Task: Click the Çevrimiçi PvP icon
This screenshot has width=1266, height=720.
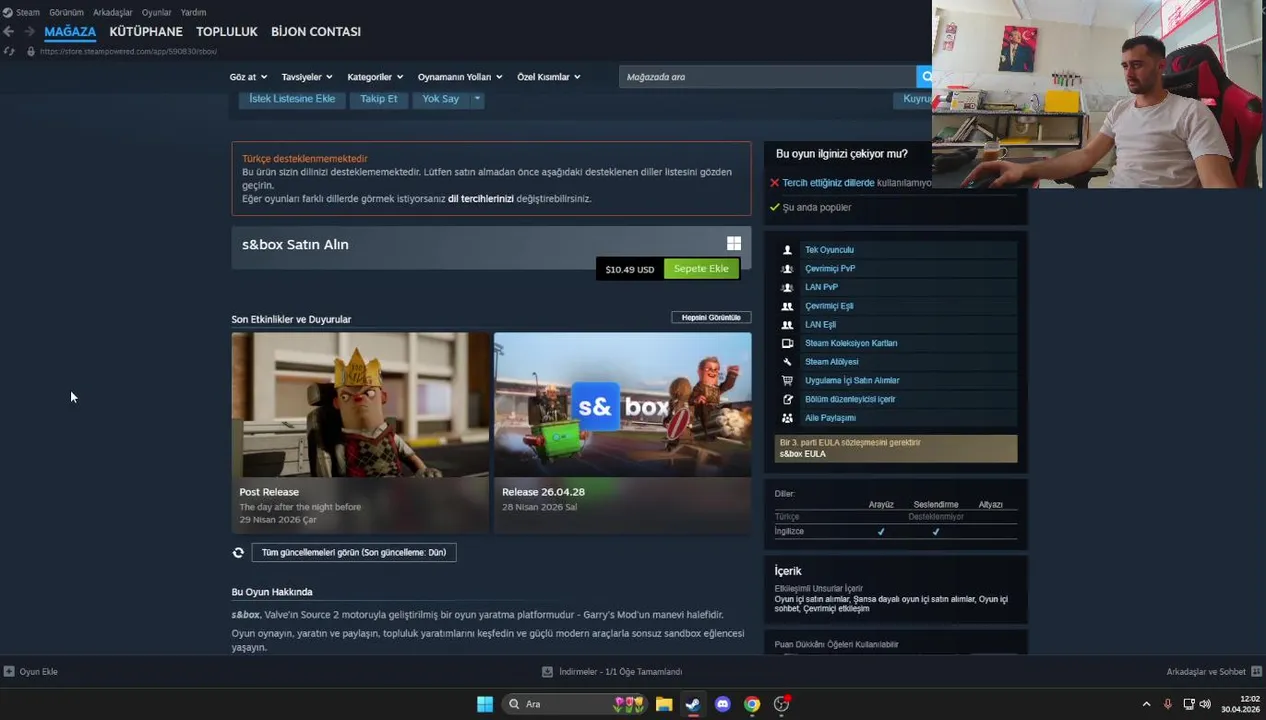Action: point(788,269)
